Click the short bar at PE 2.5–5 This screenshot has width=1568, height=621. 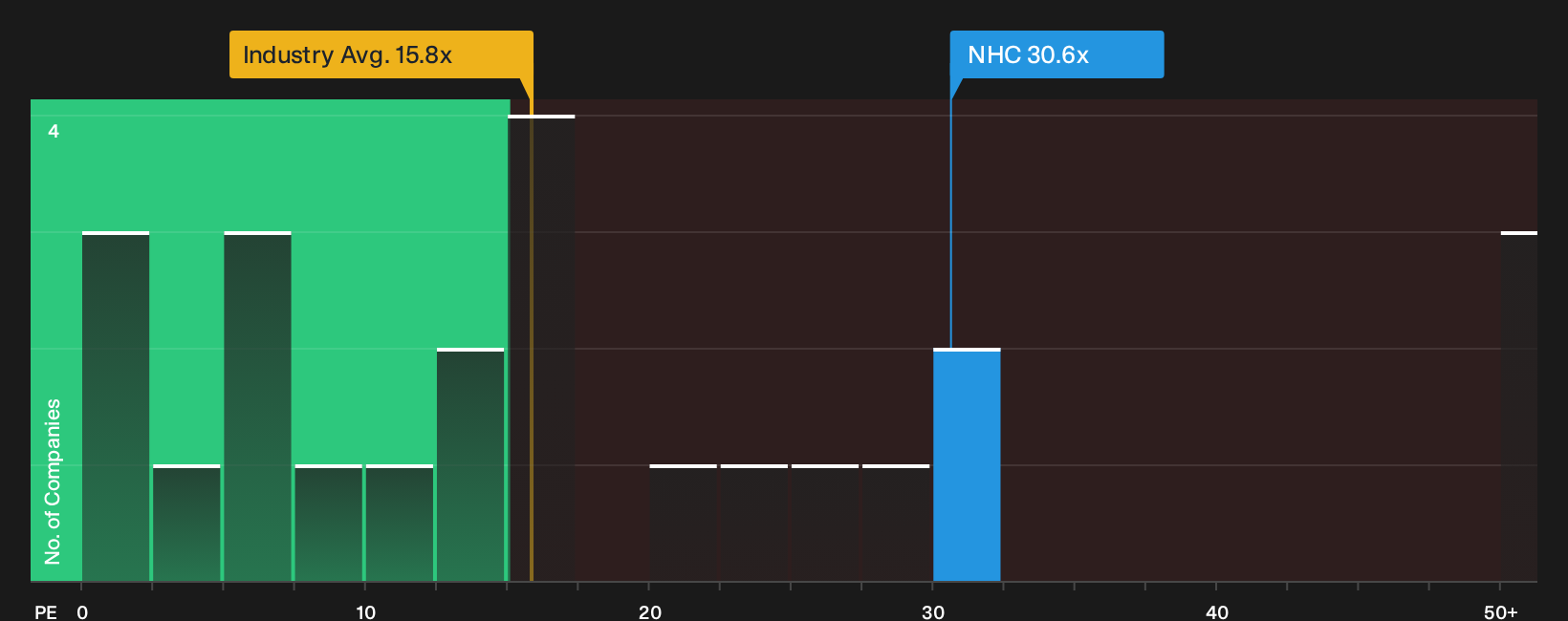coord(186,524)
